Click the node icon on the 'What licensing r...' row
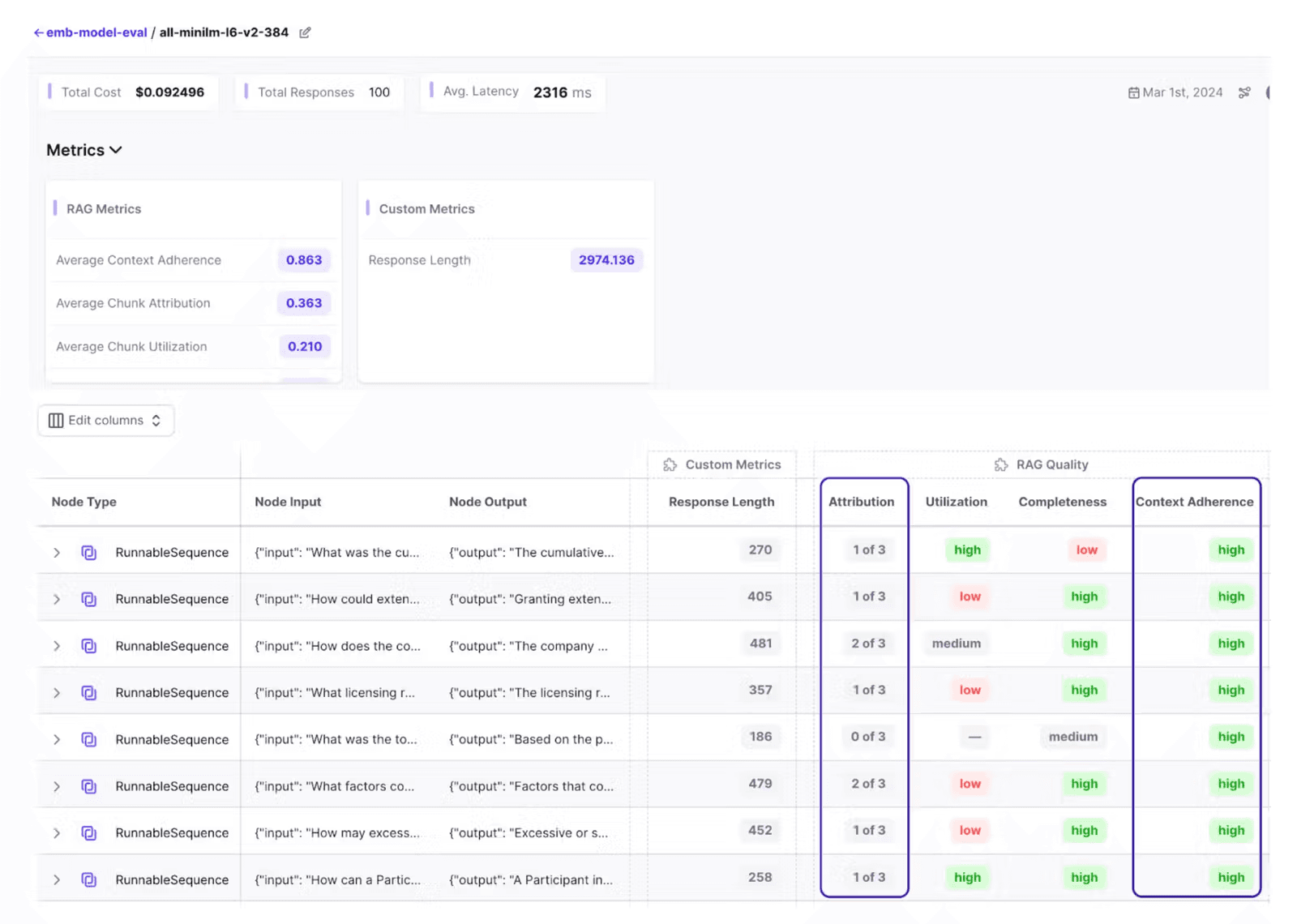Screen dimensions: 1297x924 coord(89,693)
